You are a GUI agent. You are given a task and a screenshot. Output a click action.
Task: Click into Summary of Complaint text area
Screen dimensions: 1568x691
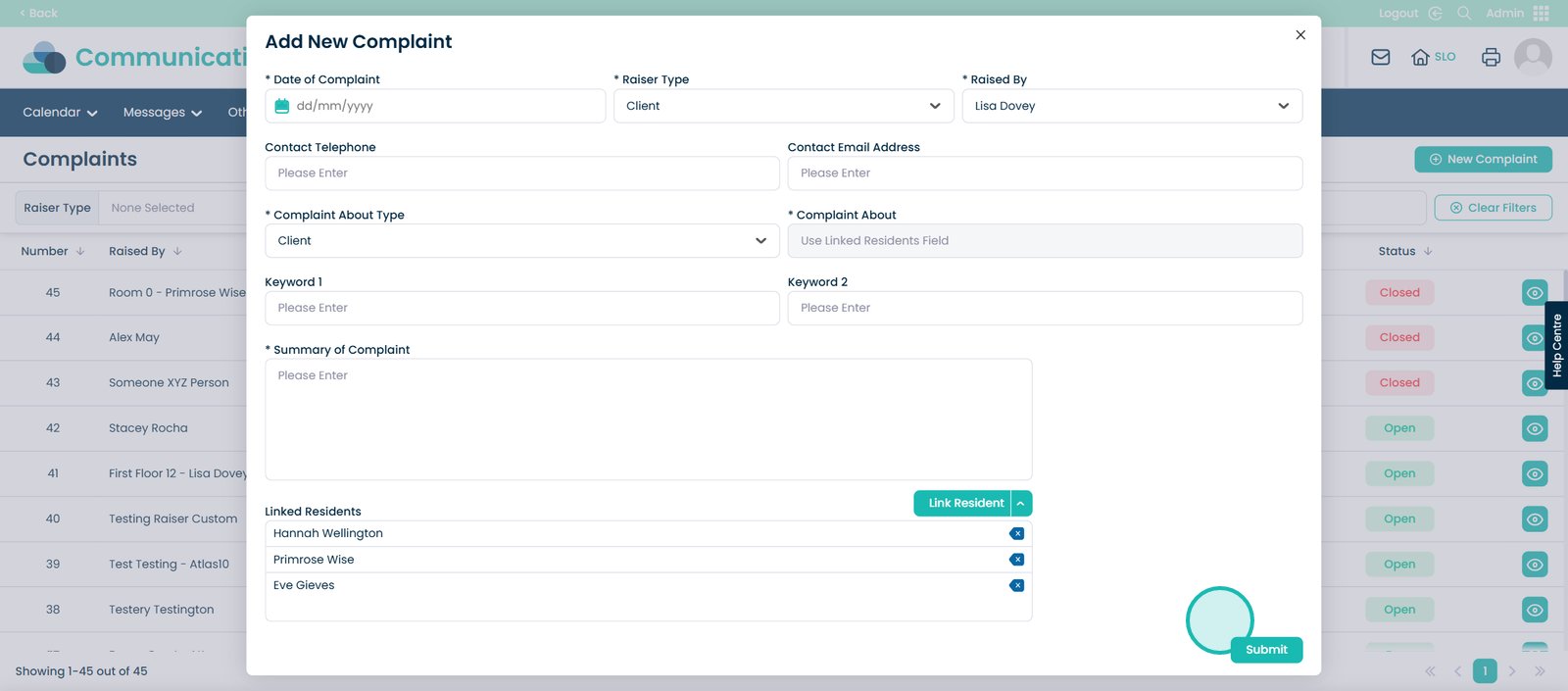coord(648,420)
